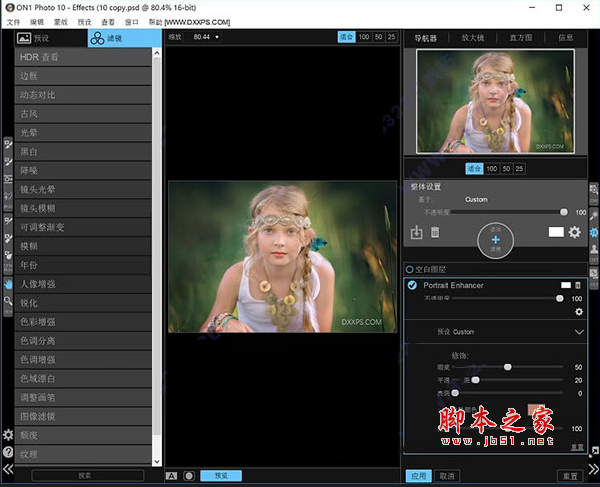Select the 空白图层 radio button
The width and height of the screenshot is (600, 487).
coord(410,269)
